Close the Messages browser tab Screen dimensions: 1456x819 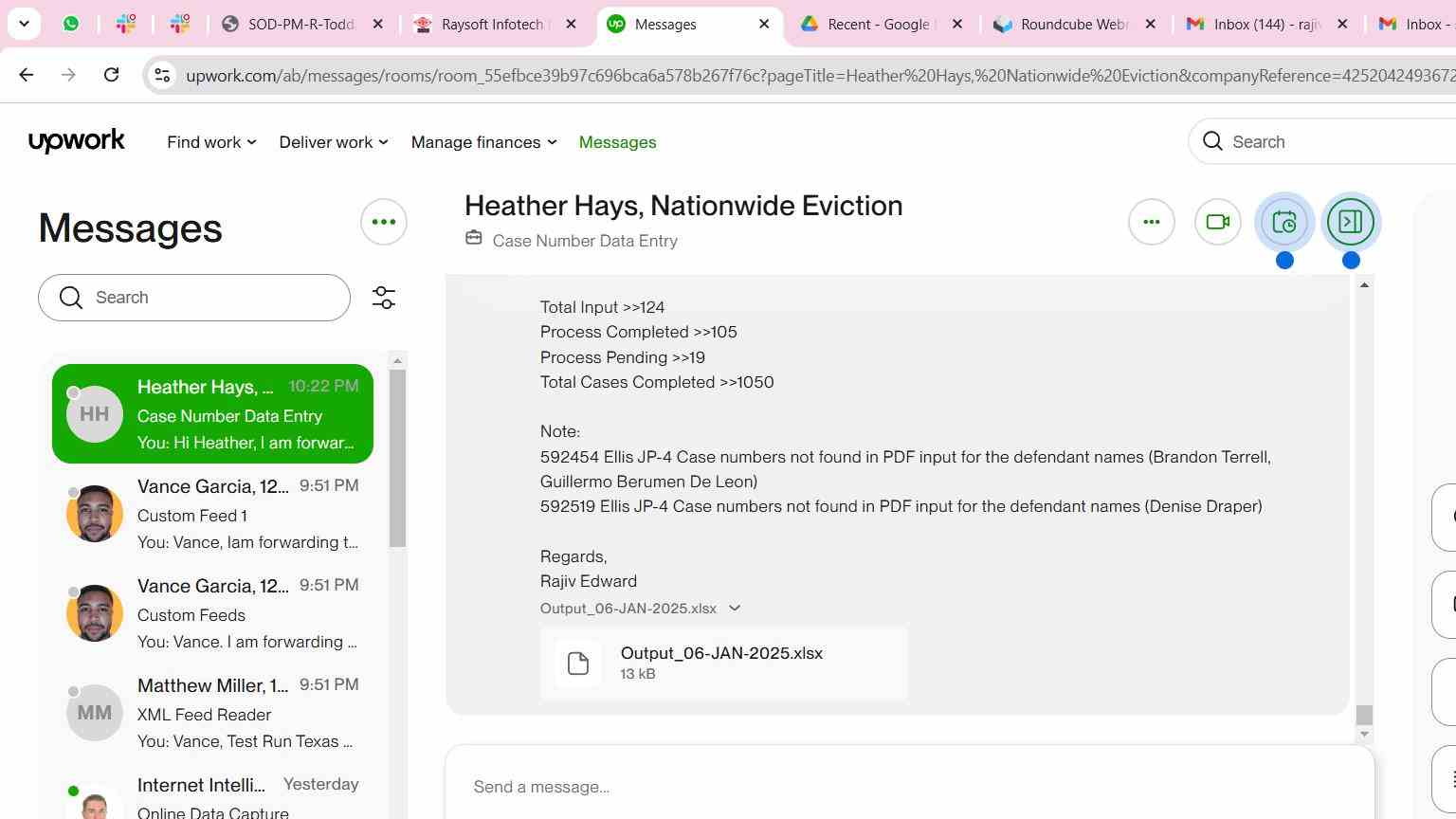(x=764, y=24)
